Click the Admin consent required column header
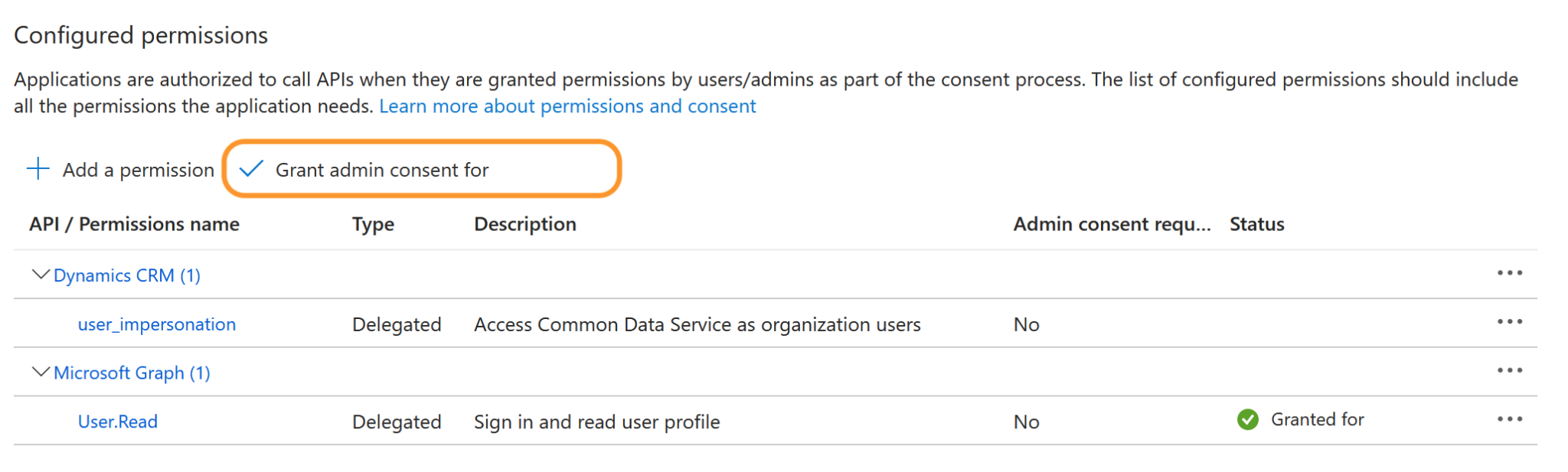Image resolution: width=1568 pixels, height=472 pixels. (1112, 224)
